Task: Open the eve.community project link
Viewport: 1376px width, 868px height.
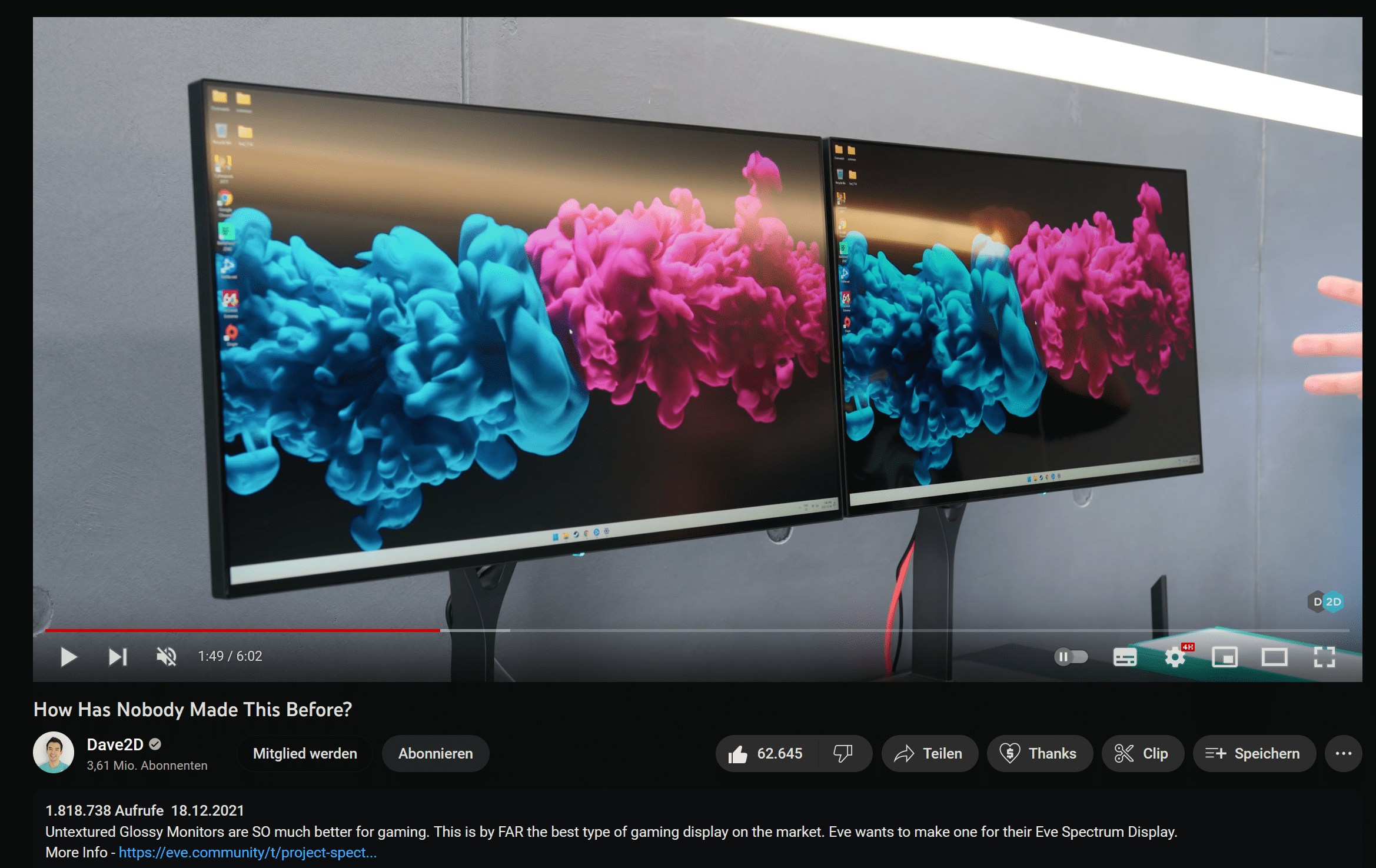Action: click(x=248, y=852)
